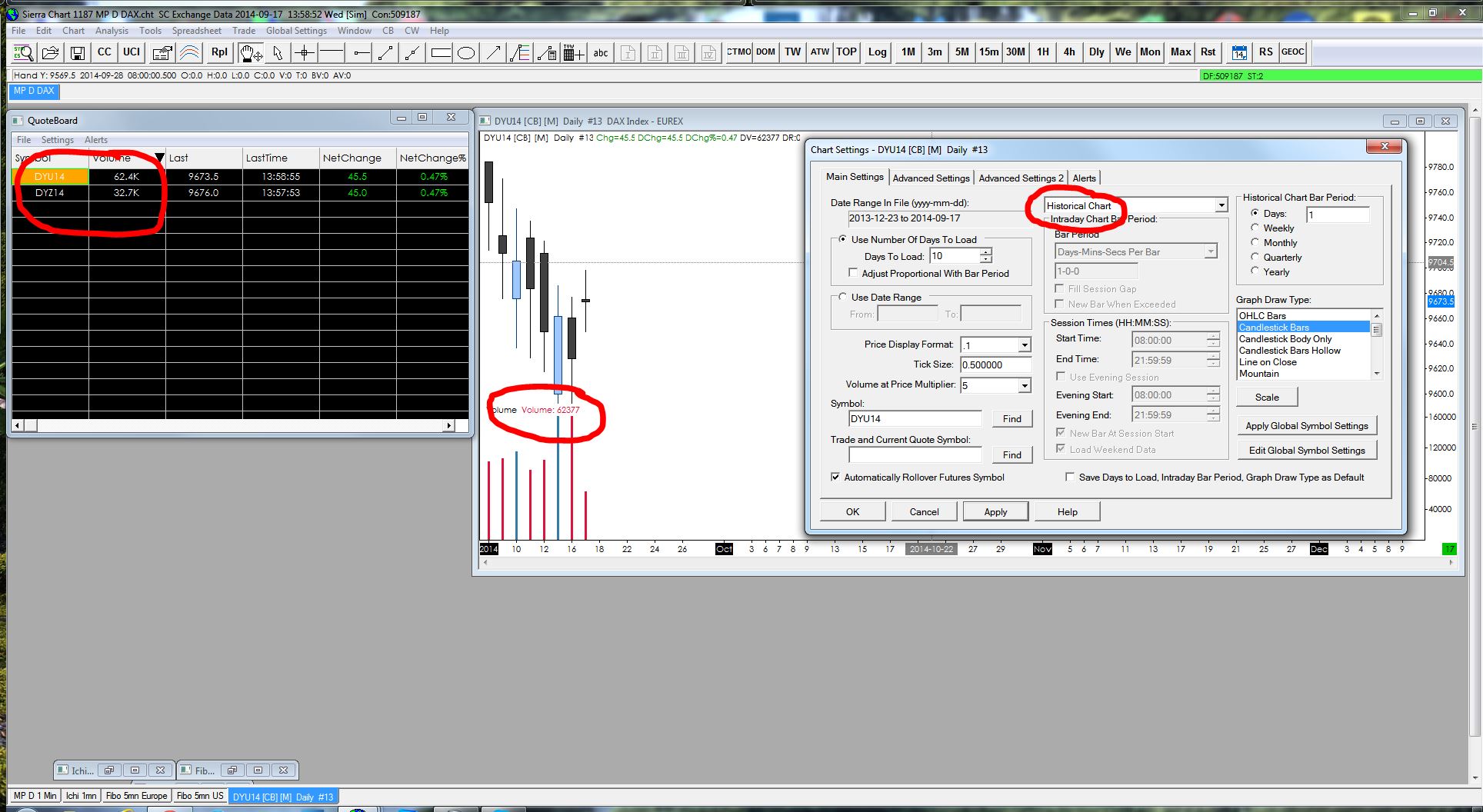Choose the Use Date Range option
1483x812 pixels.
[843, 297]
